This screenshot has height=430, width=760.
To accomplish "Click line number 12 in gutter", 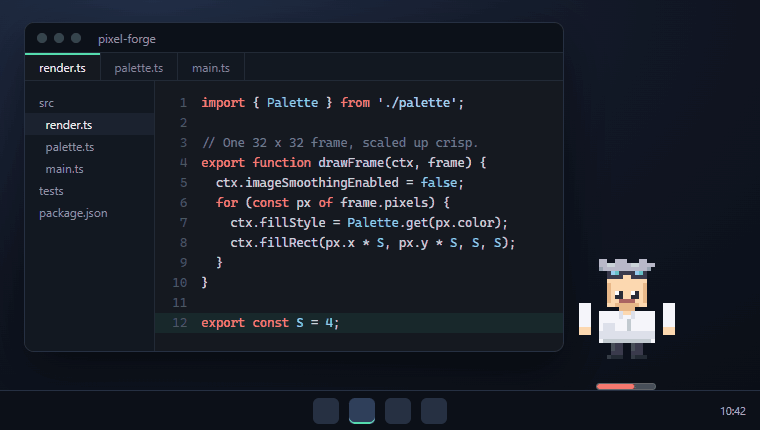I will pos(180,323).
